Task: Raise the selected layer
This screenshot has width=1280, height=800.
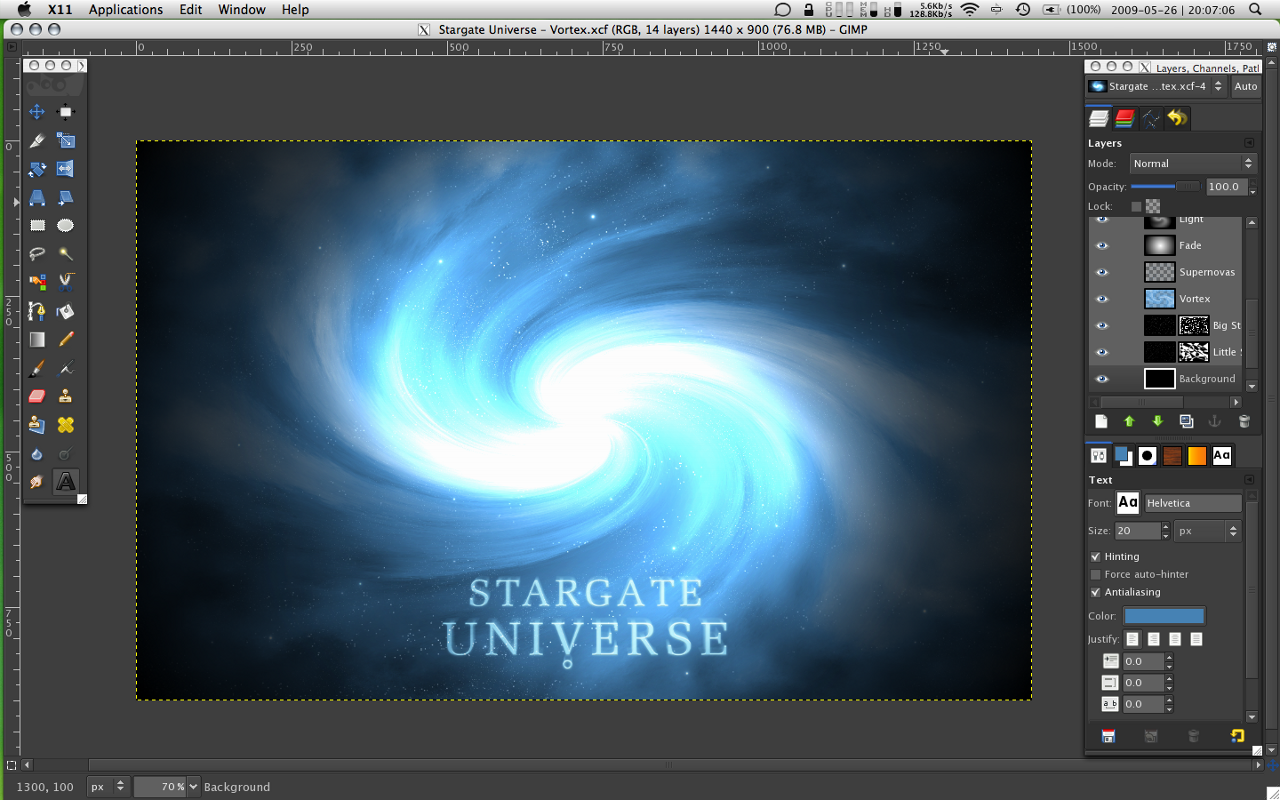Action: pyautogui.click(x=1129, y=422)
